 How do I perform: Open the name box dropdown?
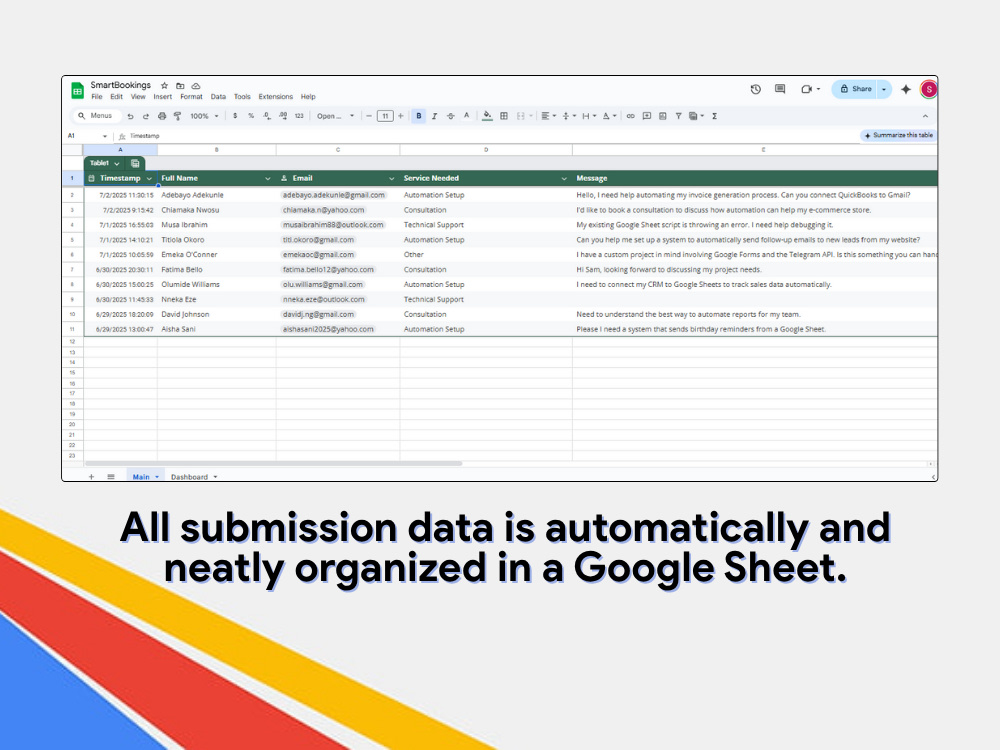coord(105,136)
